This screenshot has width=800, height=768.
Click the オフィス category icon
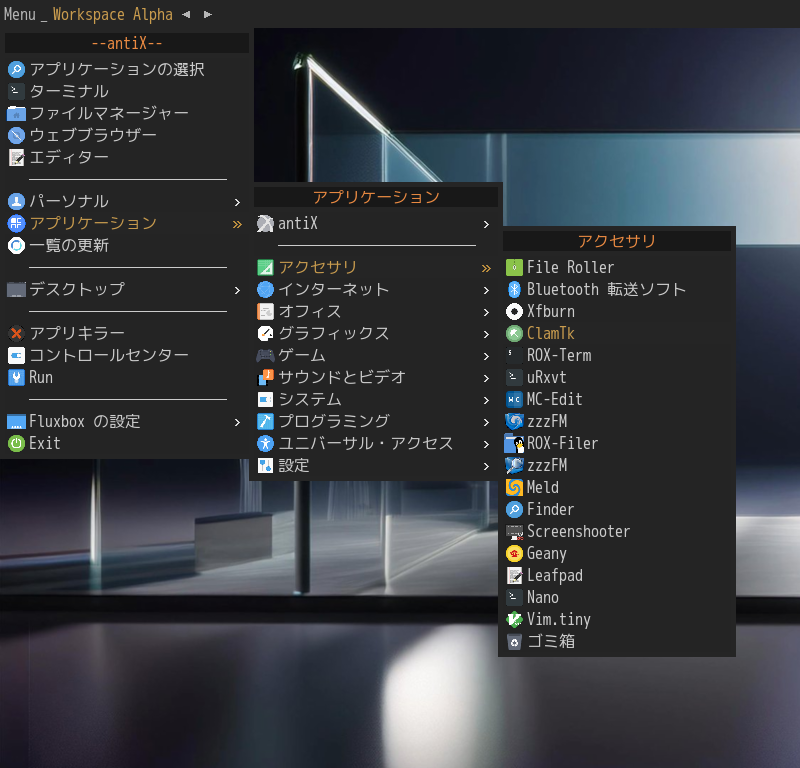click(265, 311)
